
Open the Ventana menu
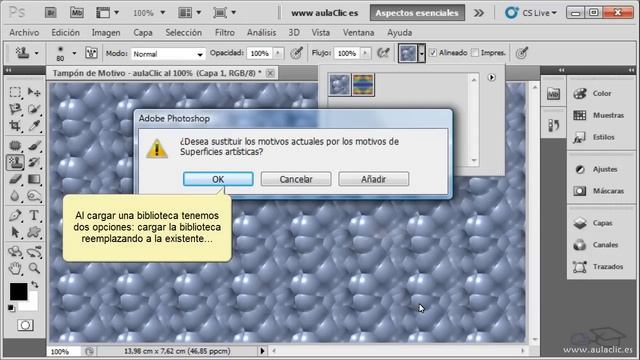(x=358, y=33)
